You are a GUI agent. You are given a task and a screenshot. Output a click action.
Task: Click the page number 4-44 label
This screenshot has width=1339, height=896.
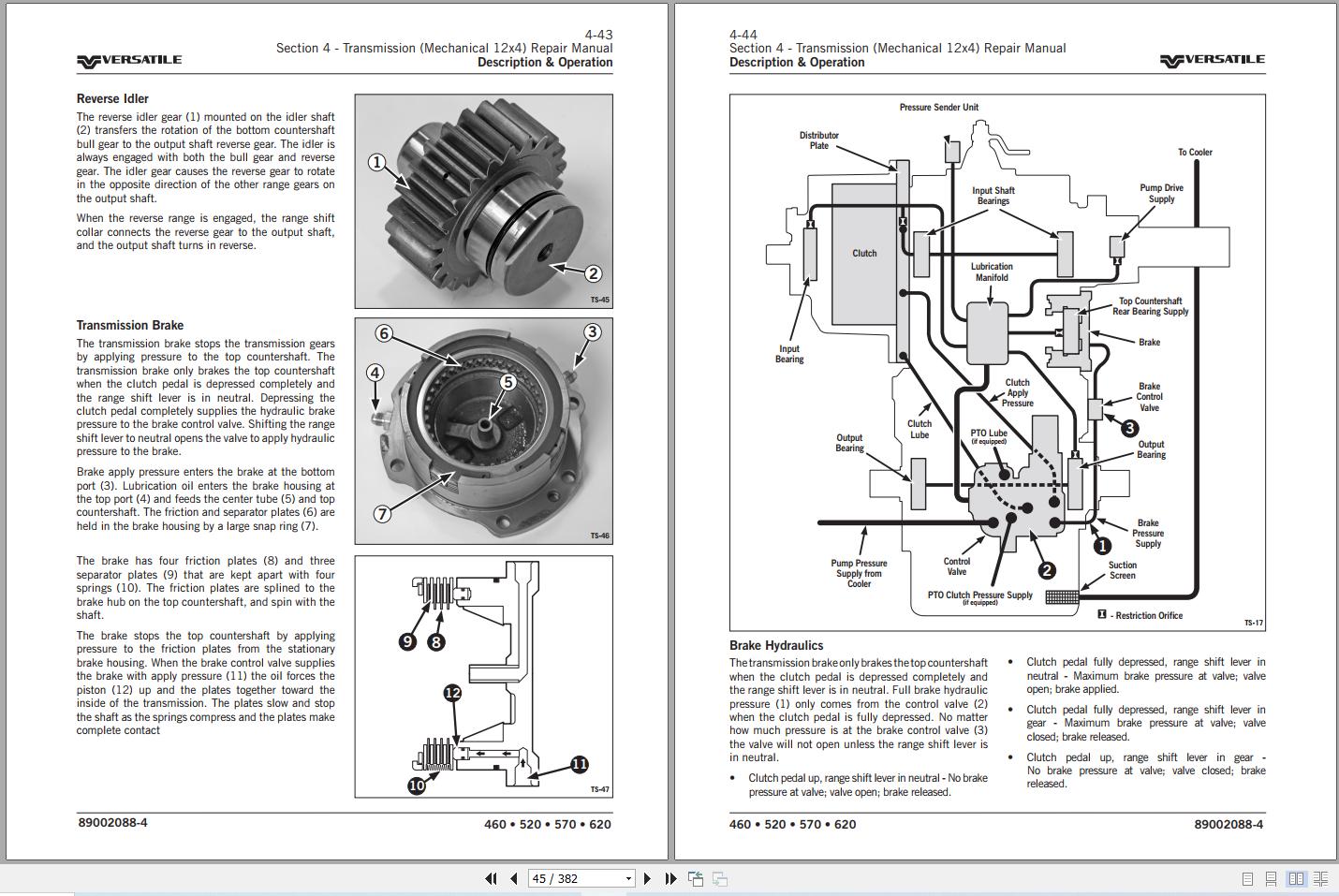tap(743, 35)
